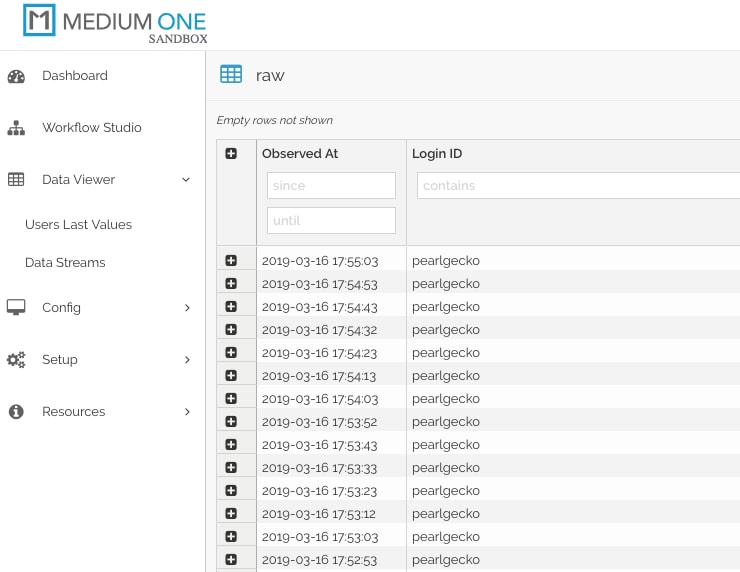This screenshot has width=740, height=572.
Task: Click the Medium One logo icon
Action: pyautogui.click(x=39, y=22)
